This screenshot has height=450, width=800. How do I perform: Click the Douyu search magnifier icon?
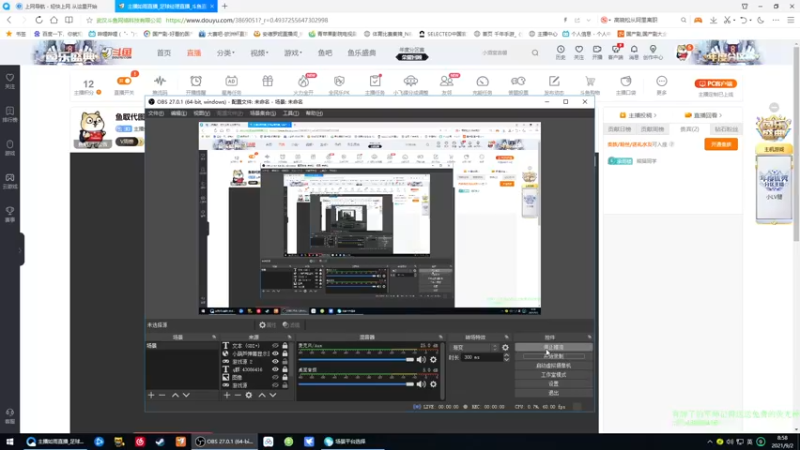pyautogui.click(x=535, y=53)
